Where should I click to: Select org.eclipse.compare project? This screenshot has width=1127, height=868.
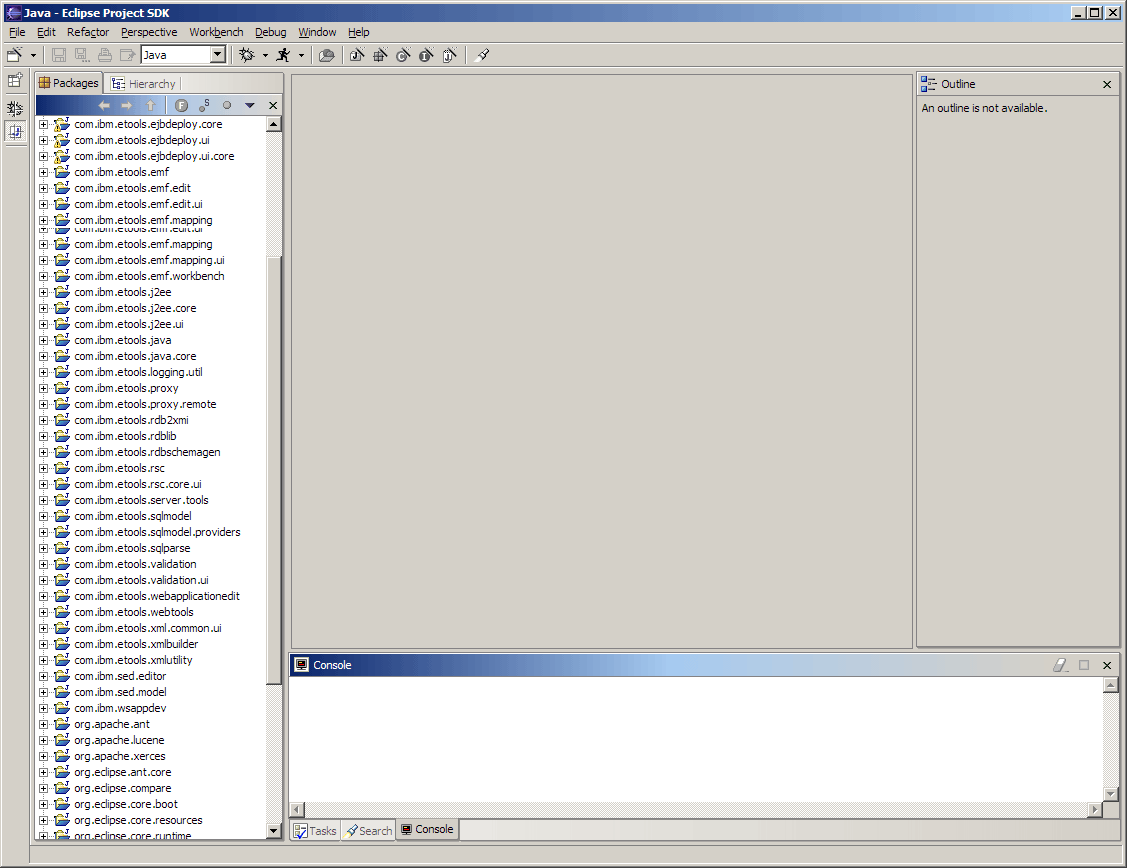point(123,788)
